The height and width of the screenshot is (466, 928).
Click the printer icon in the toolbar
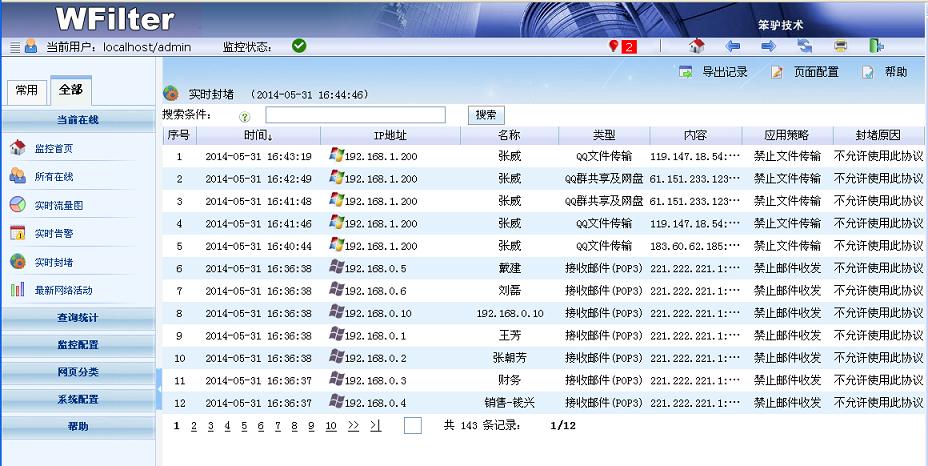pos(840,46)
